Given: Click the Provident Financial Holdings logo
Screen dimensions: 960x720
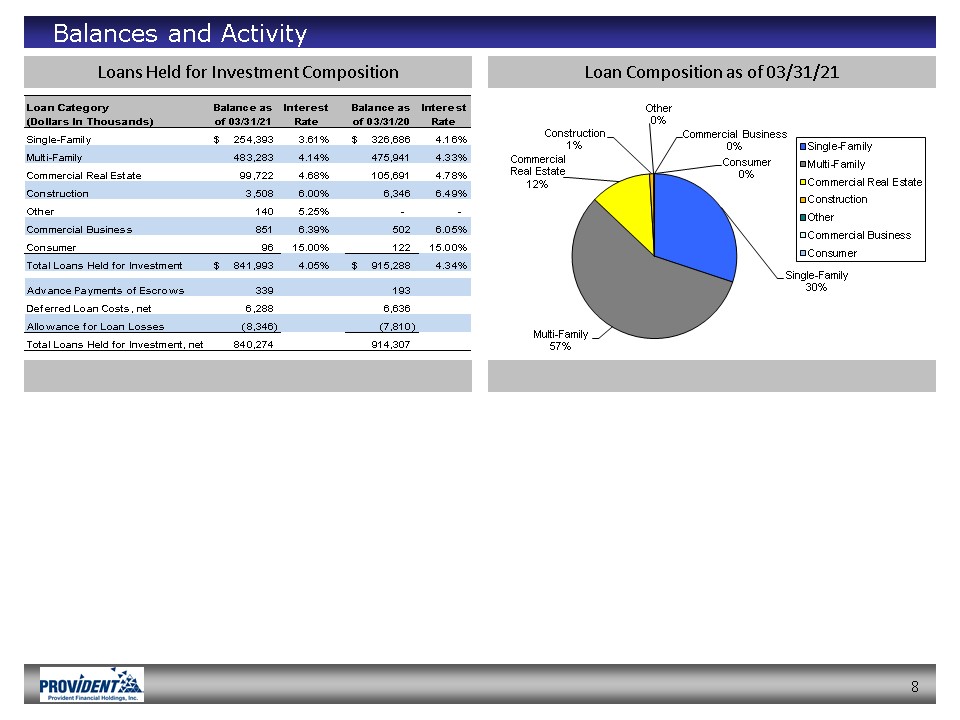Looking at the screenshot, I should pyautogui.click(x=91, y=685).
